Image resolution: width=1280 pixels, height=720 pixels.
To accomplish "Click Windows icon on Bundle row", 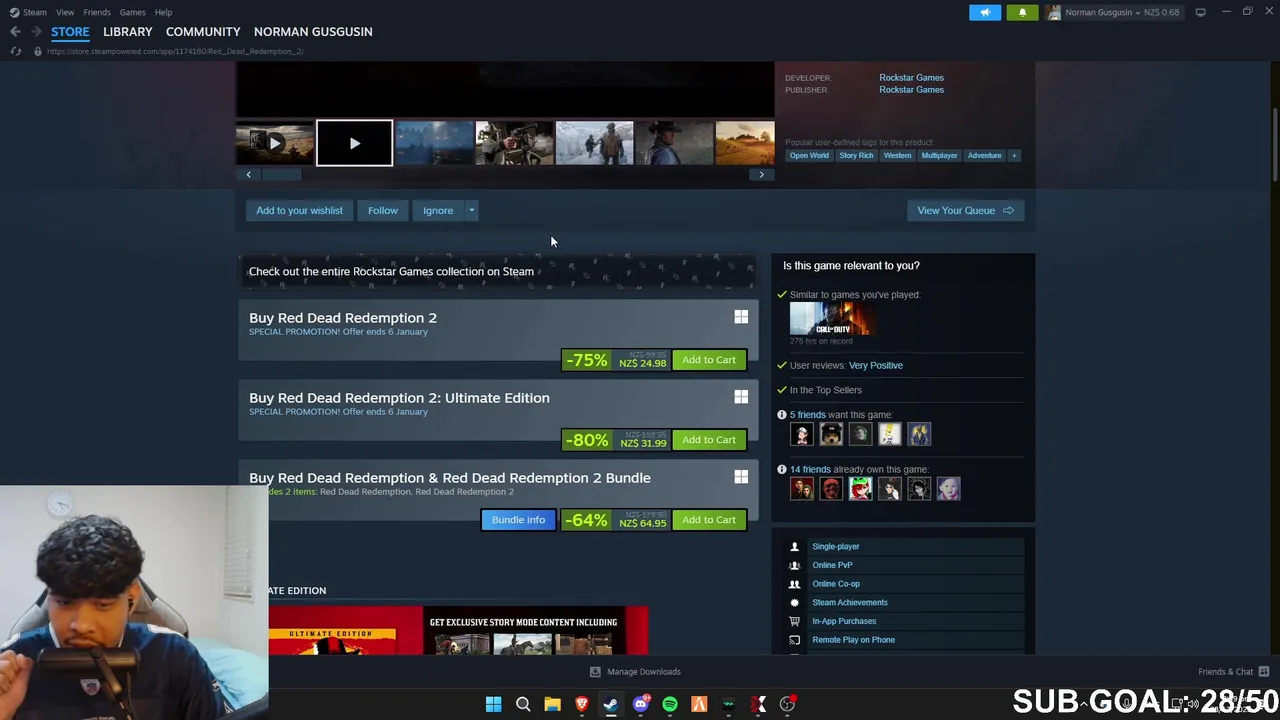I will point(741,477).
